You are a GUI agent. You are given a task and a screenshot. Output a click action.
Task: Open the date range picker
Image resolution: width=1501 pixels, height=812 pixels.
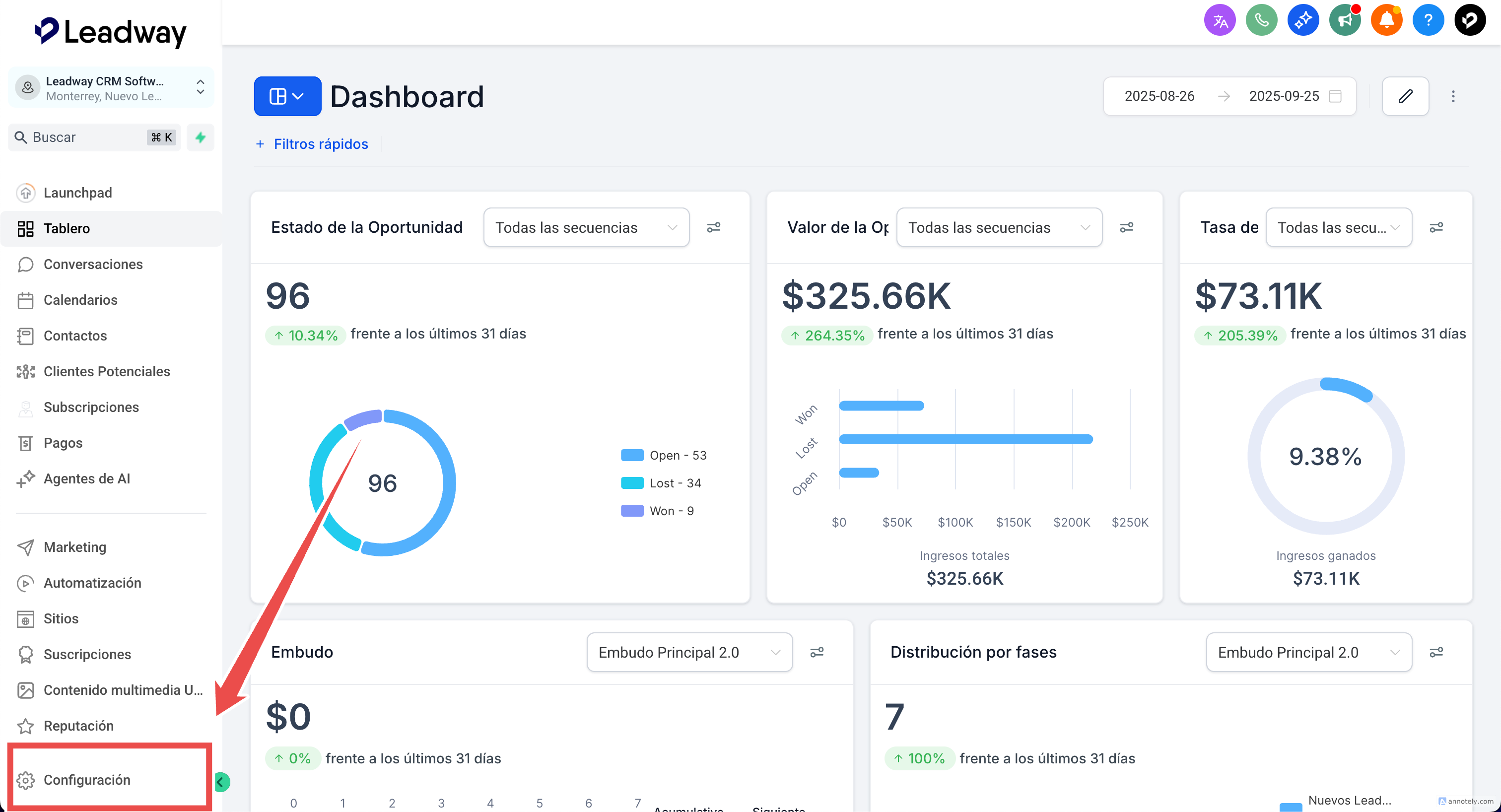click(1229, 96)
